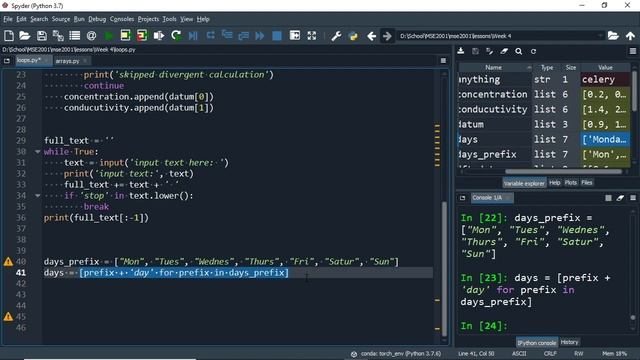The height and width of the screenshot is (360, 640).
Task: Open file using the folder toolbar icon
Action: [x=24, y=36]
